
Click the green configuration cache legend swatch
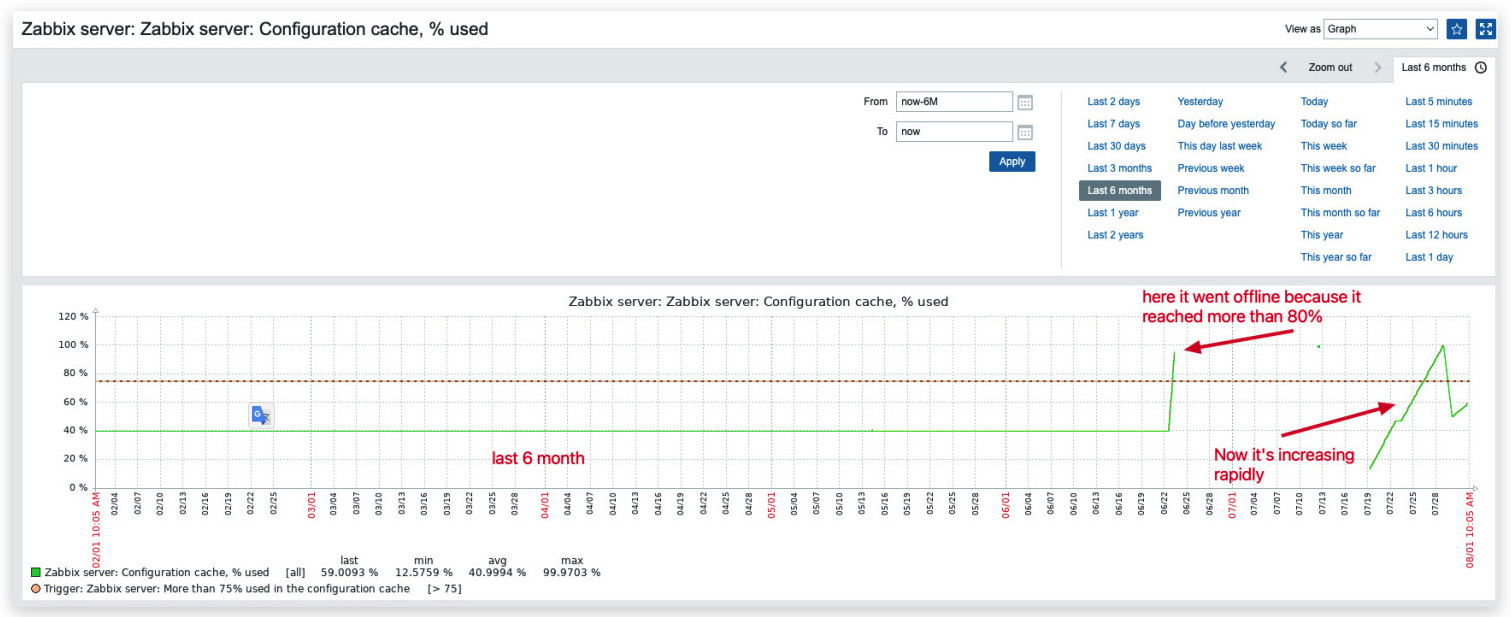36,573
